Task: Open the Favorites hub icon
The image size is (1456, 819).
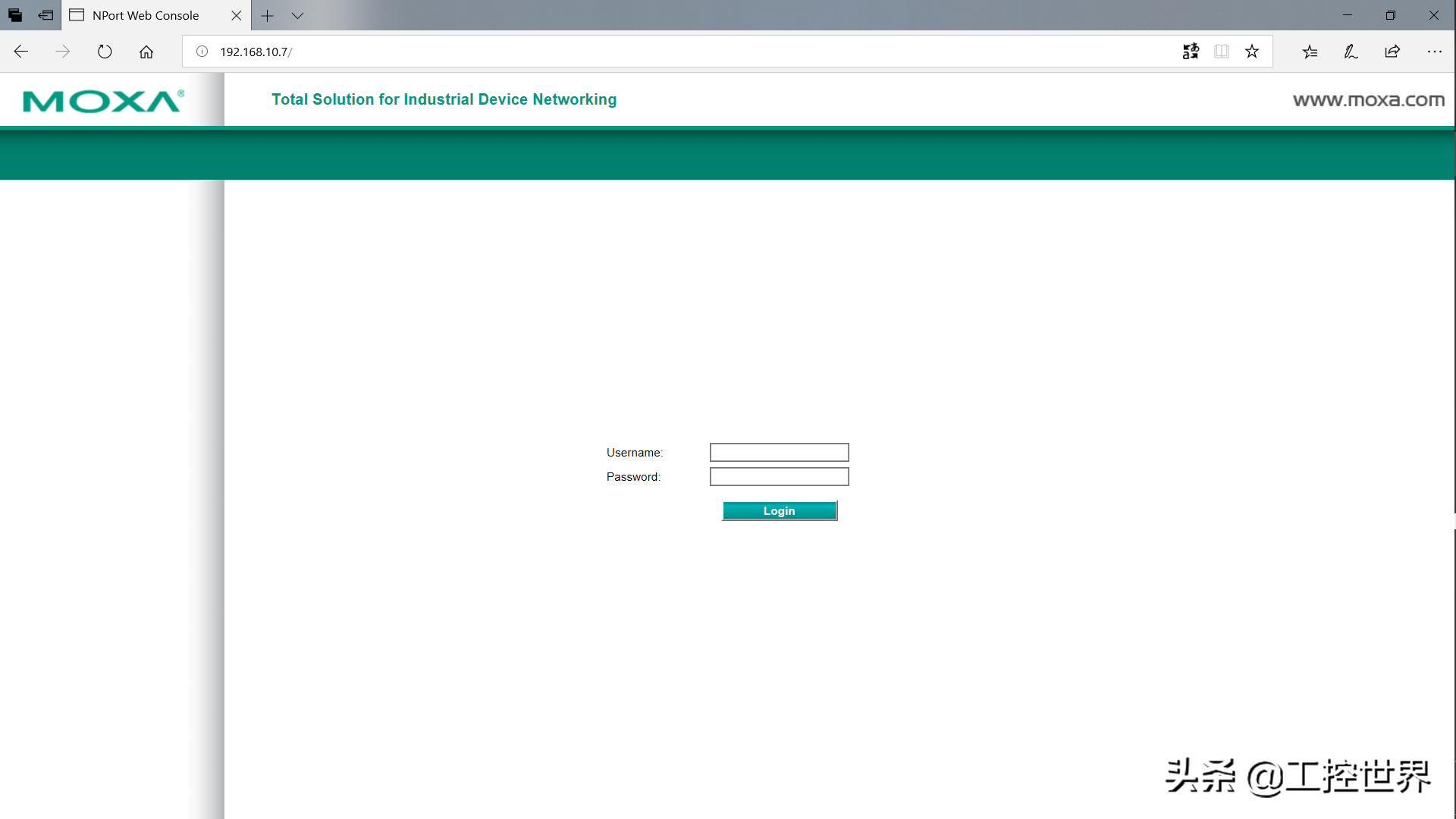Action: tap(1310, 52)
